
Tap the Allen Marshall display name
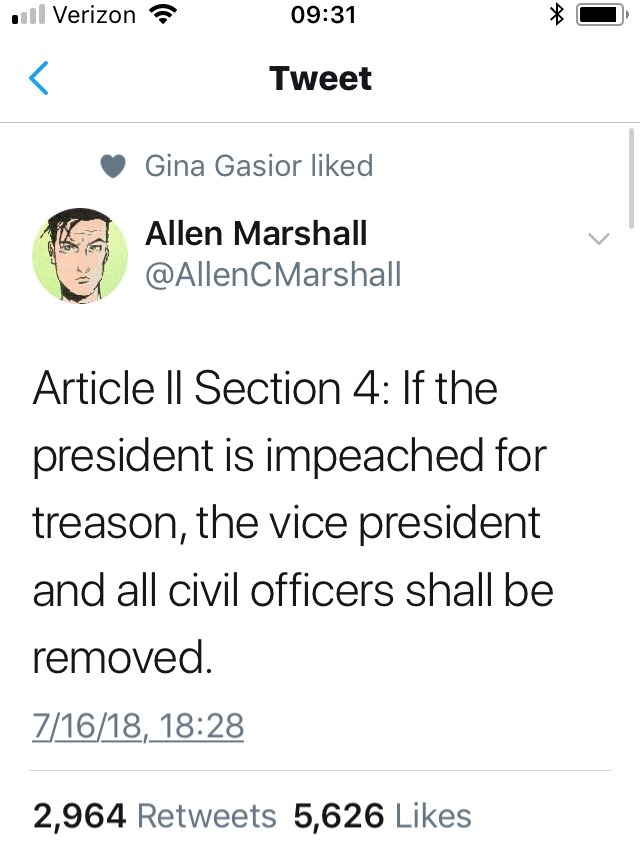[256, 234]
